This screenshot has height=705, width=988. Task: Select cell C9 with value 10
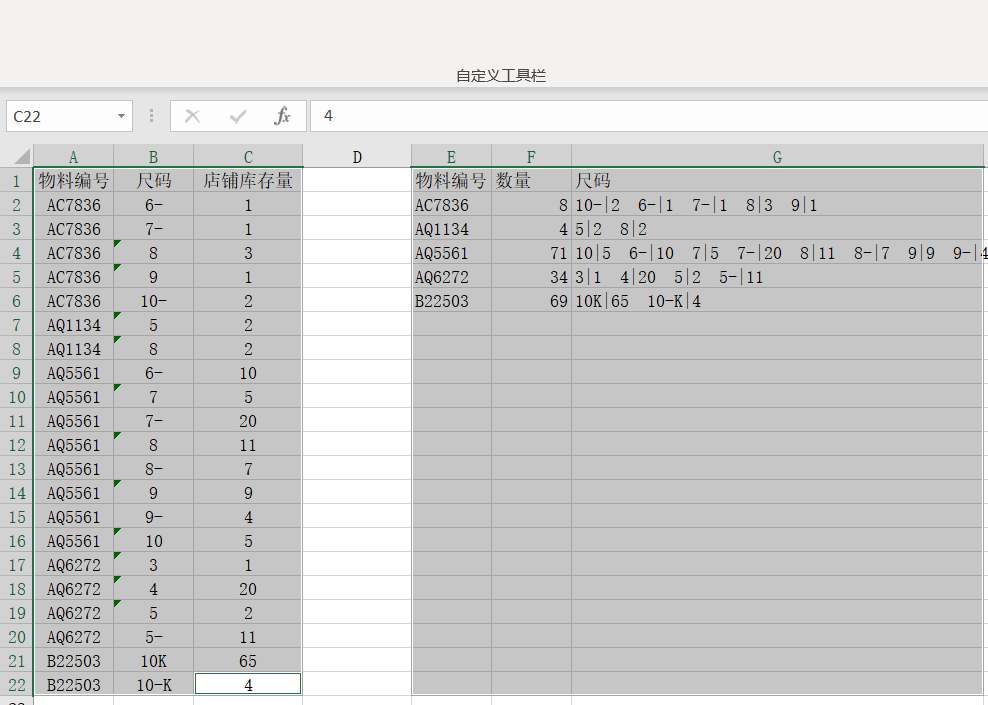(x=248, y=373)
